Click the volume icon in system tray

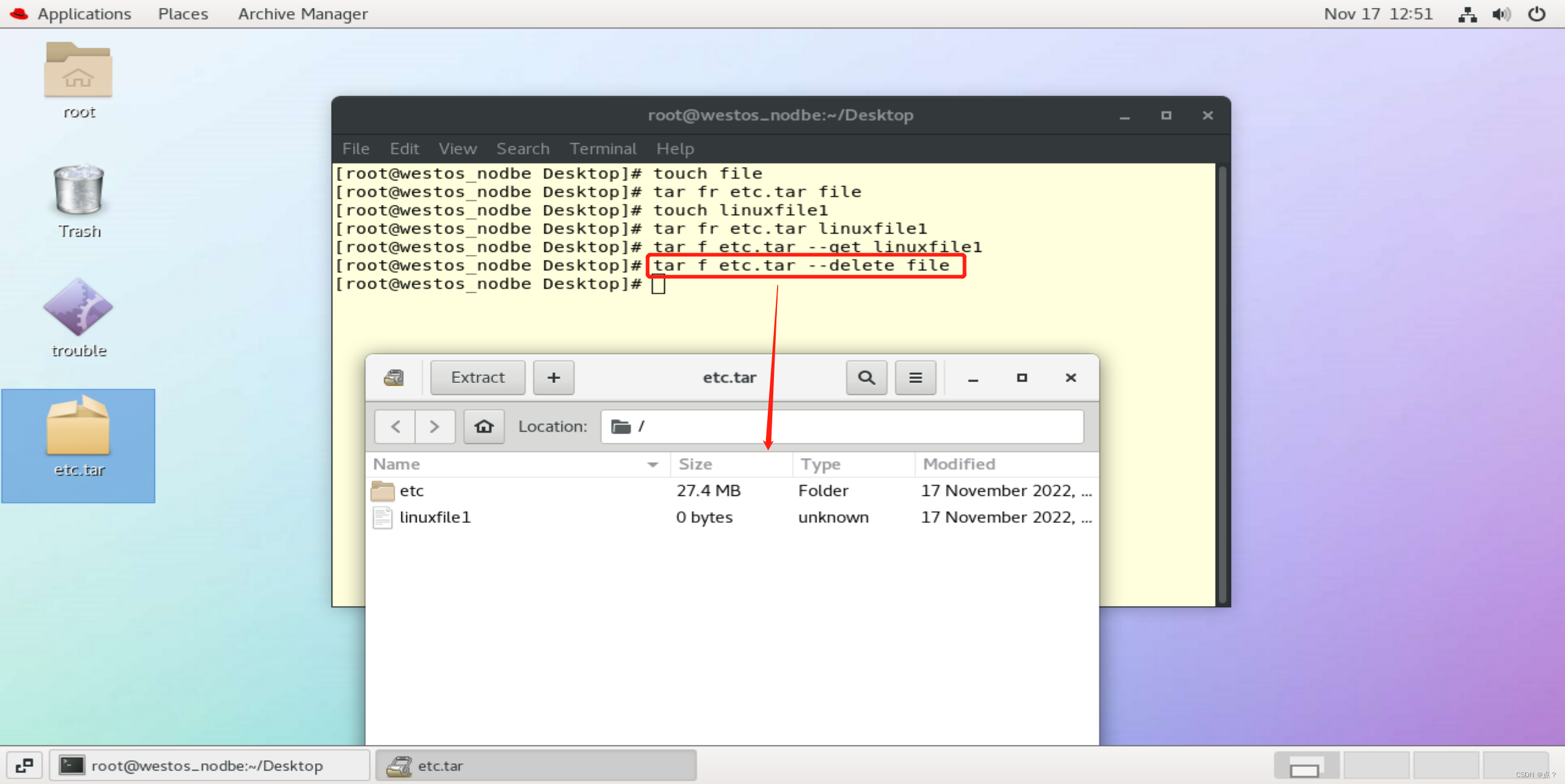tap(1501, 13)
